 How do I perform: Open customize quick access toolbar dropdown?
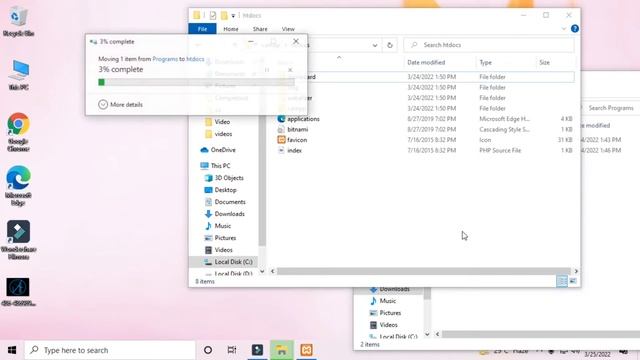[233, 16]
